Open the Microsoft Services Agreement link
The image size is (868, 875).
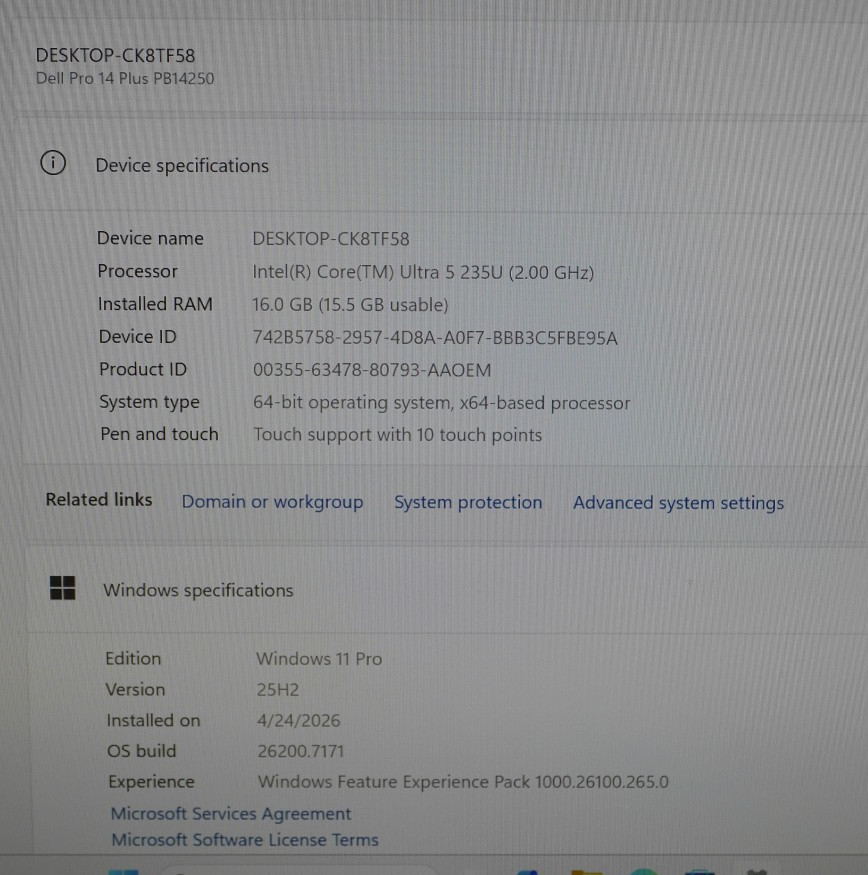point(231,814)
